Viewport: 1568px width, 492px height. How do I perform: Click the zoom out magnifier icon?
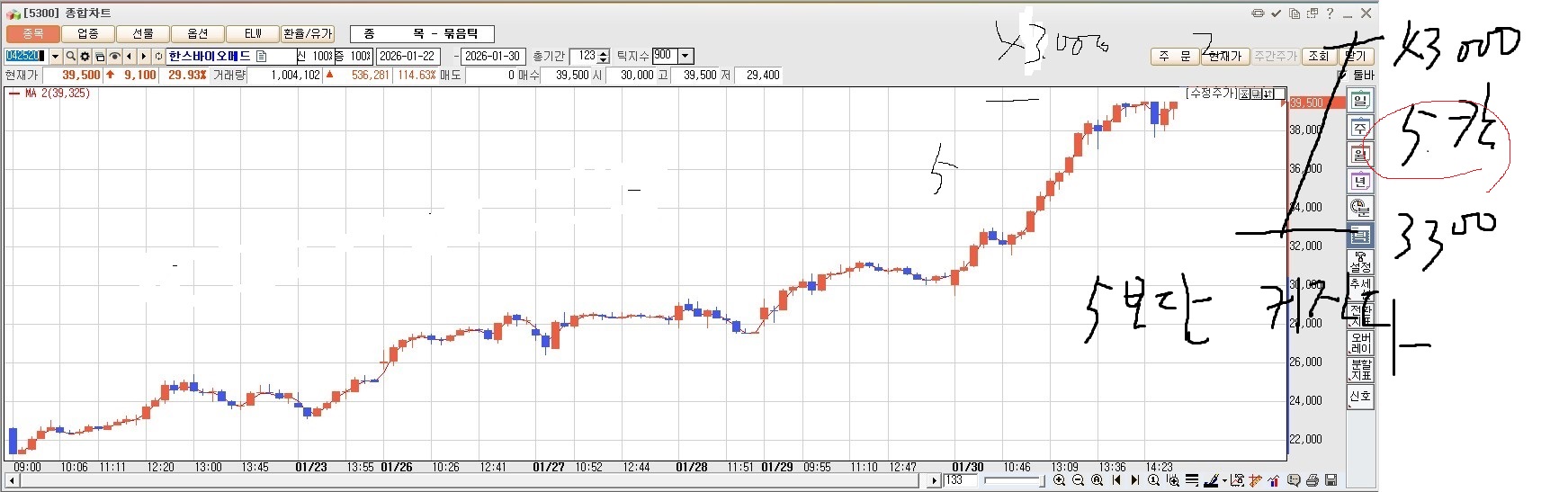(x=1078, y=480)
